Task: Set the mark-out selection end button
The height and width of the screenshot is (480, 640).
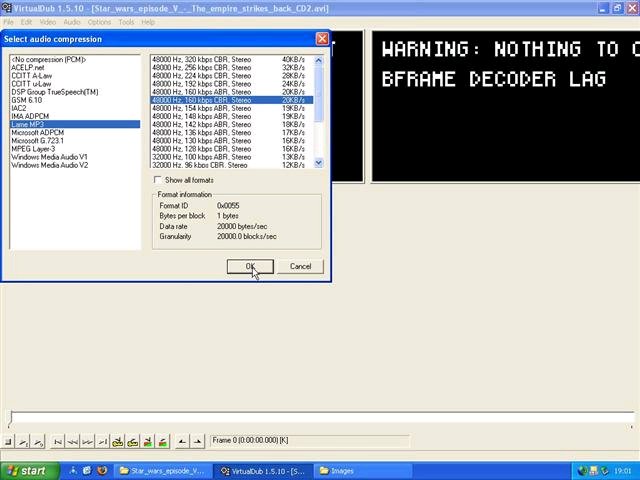Action: tap(197, 442)
